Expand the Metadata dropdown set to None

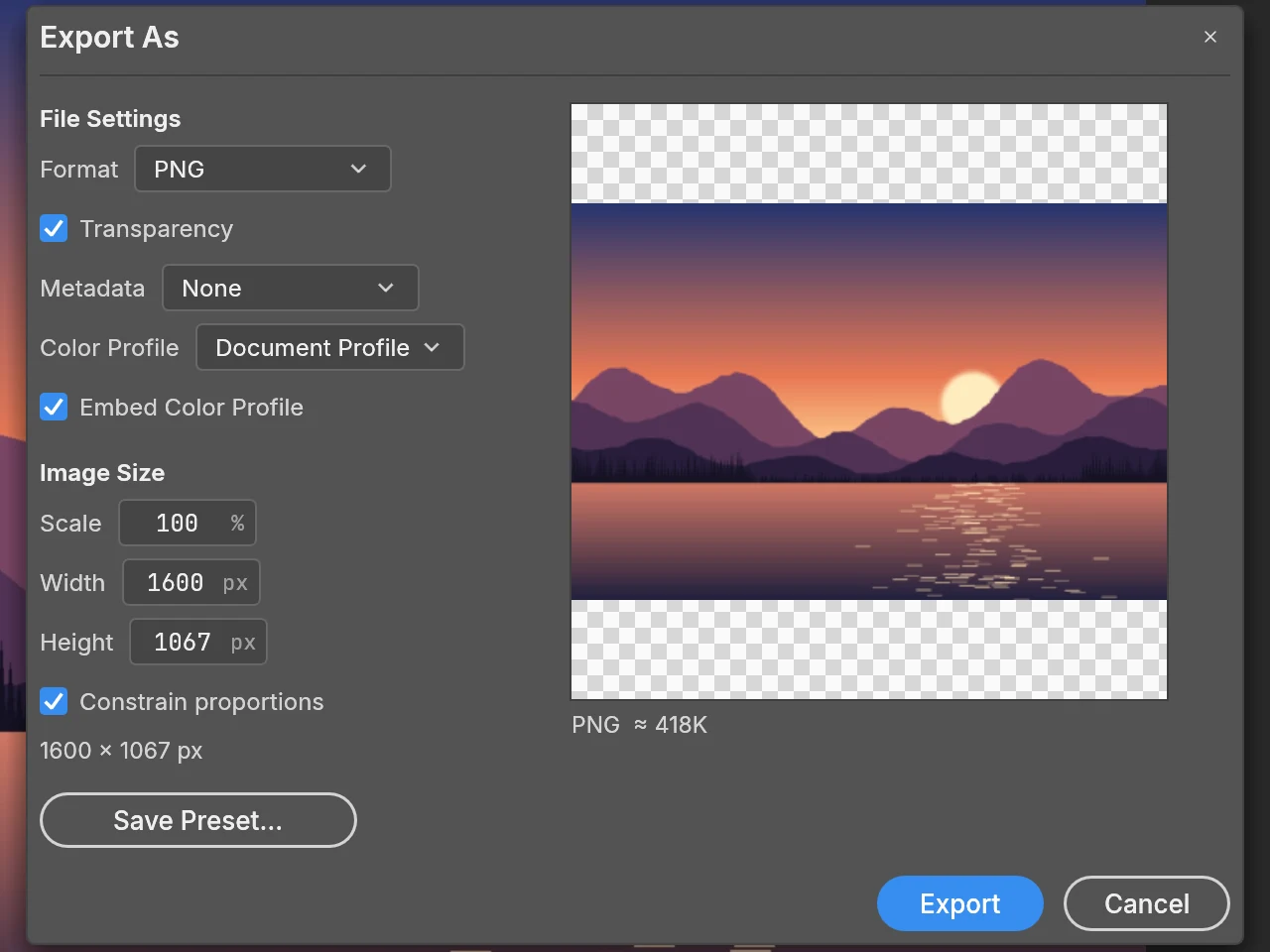click(x=291, y=289)
